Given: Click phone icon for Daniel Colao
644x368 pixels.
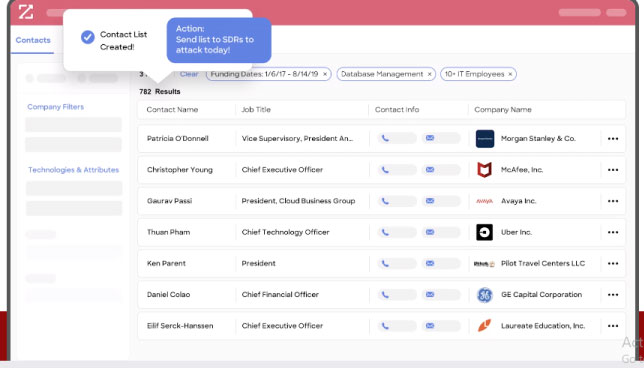Looking at the screenshot, I should click(x=385, y=294).
